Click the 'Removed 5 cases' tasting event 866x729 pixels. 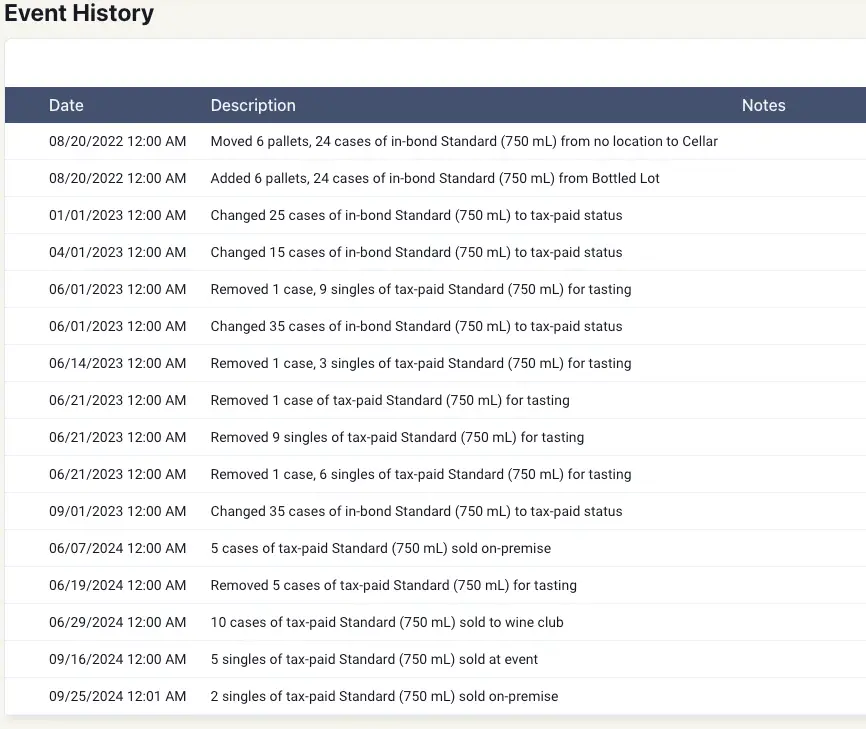(x=393, y=585)
